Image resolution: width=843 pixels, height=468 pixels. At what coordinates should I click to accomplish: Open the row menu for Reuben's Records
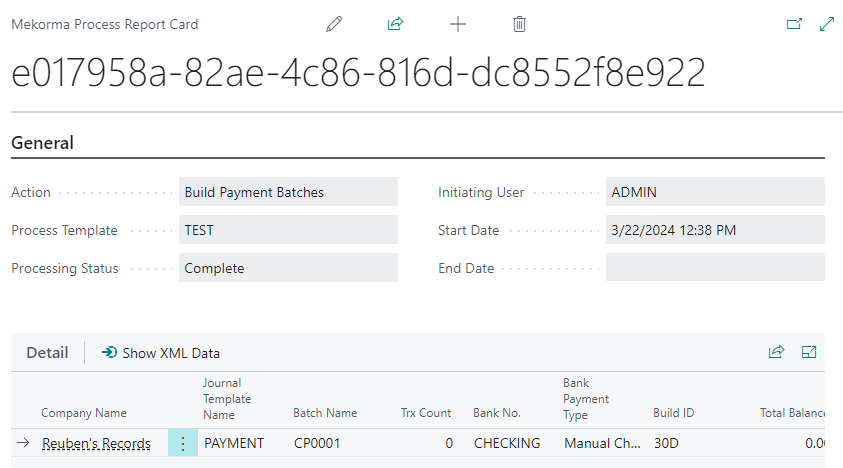pyautogui.click(x=183, y=443)
